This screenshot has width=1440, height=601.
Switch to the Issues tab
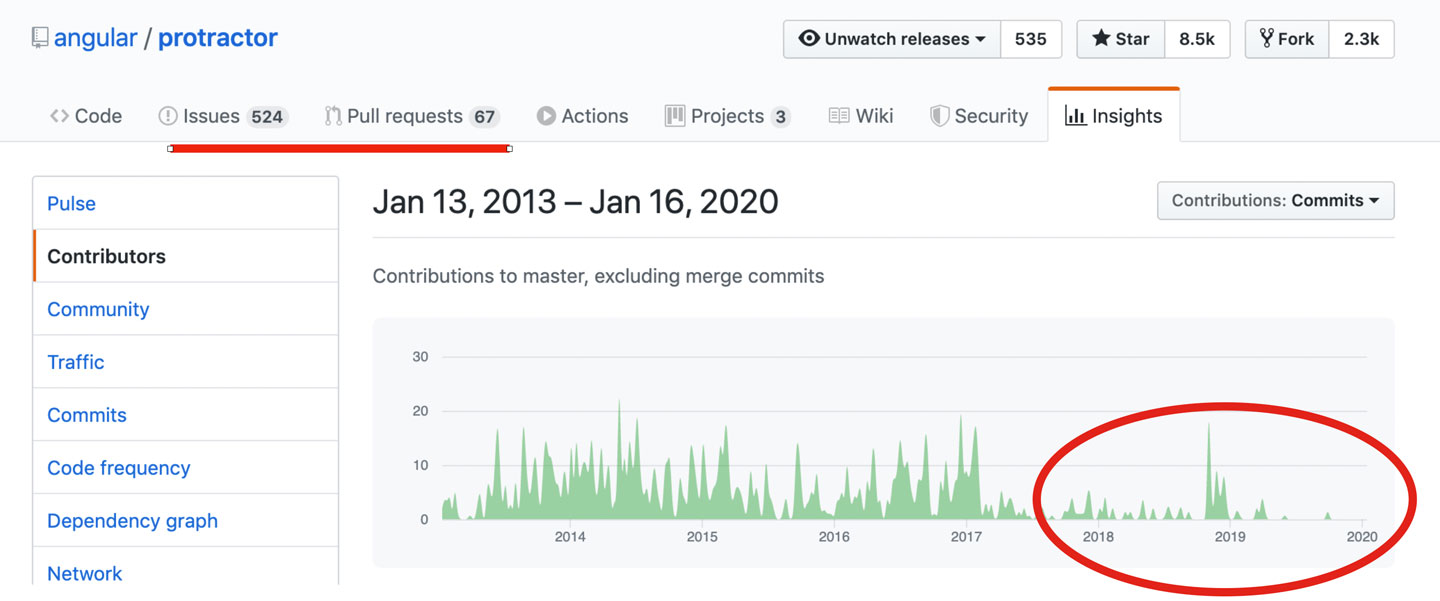[223, 116]
